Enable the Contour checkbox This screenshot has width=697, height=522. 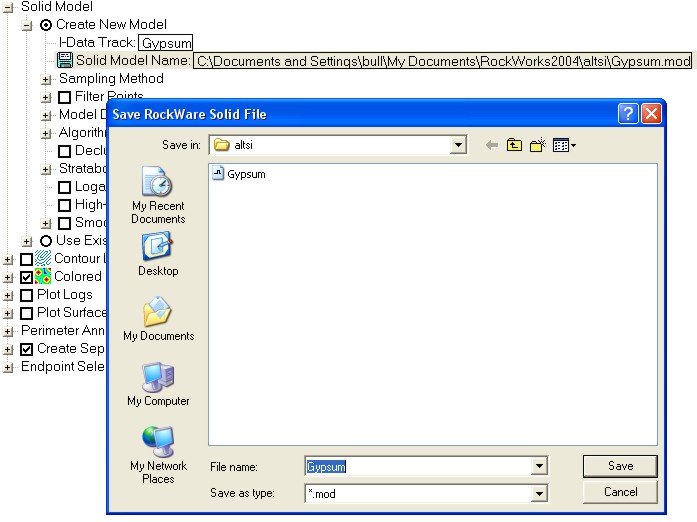27,259
